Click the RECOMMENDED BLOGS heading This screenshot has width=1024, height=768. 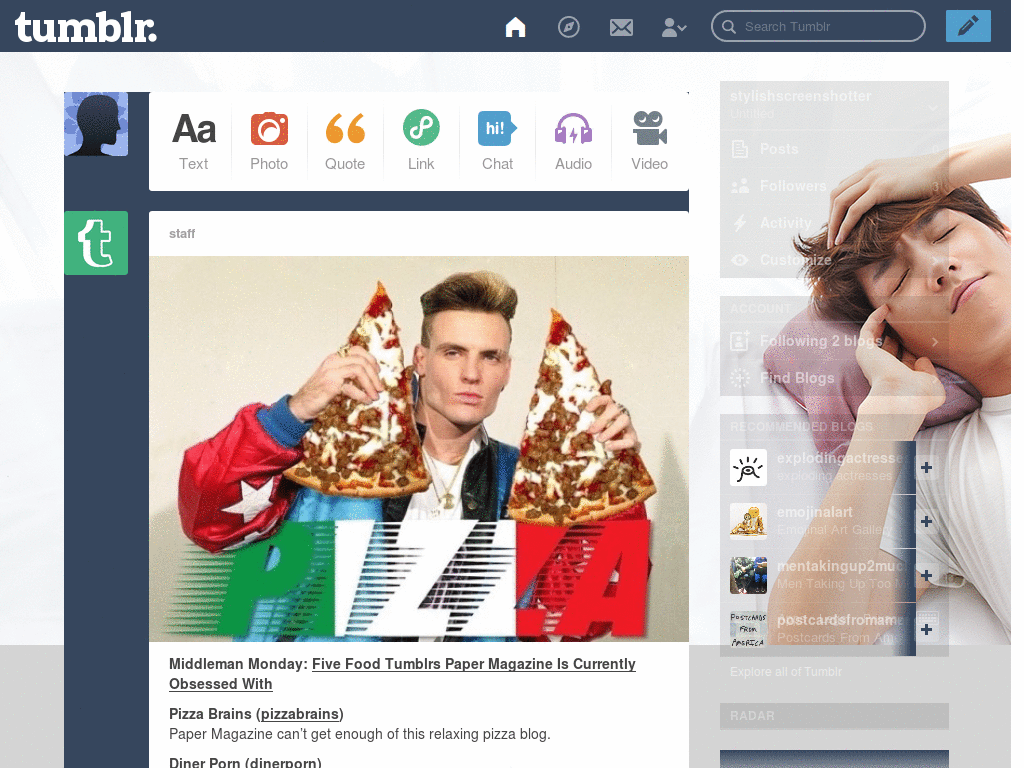coord(801,426)
